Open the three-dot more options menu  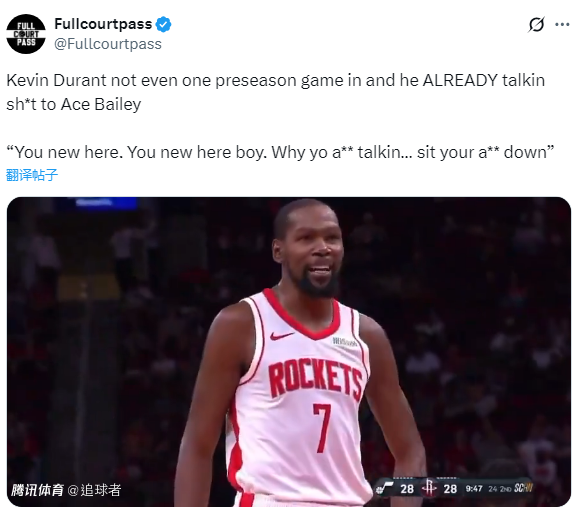tap(562, 25)
